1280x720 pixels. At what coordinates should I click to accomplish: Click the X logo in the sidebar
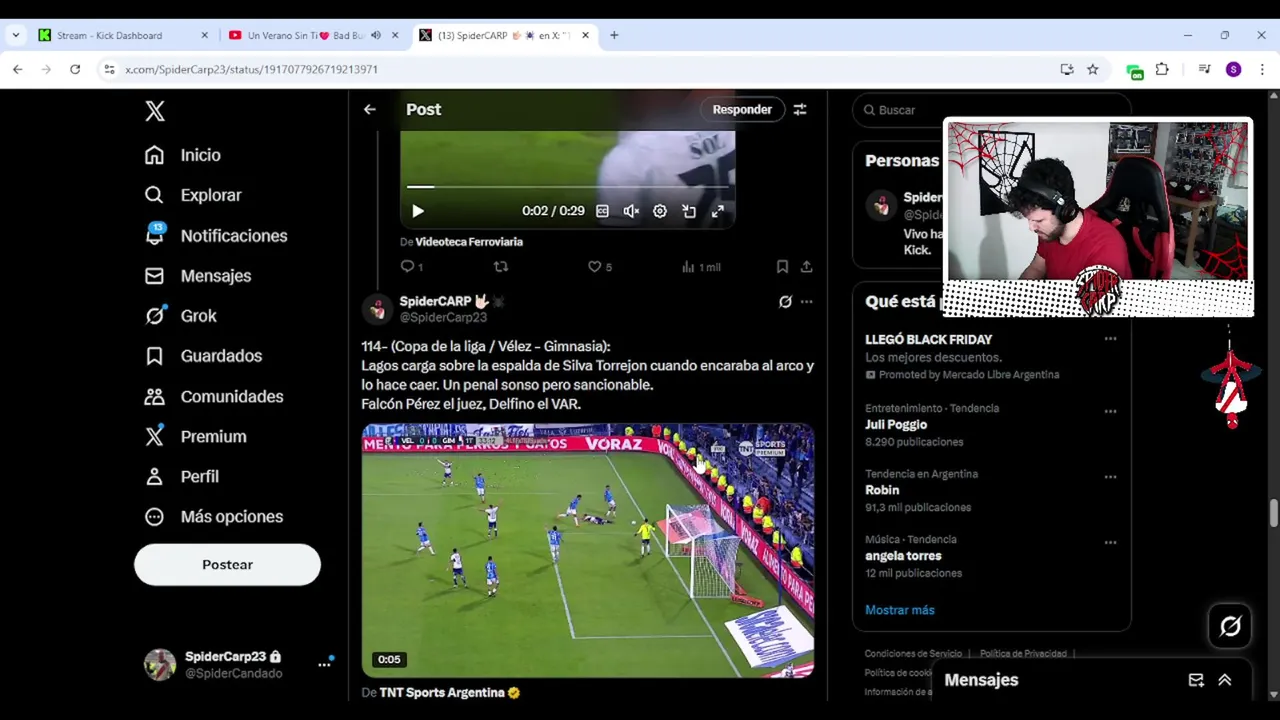tap(155, 111)
